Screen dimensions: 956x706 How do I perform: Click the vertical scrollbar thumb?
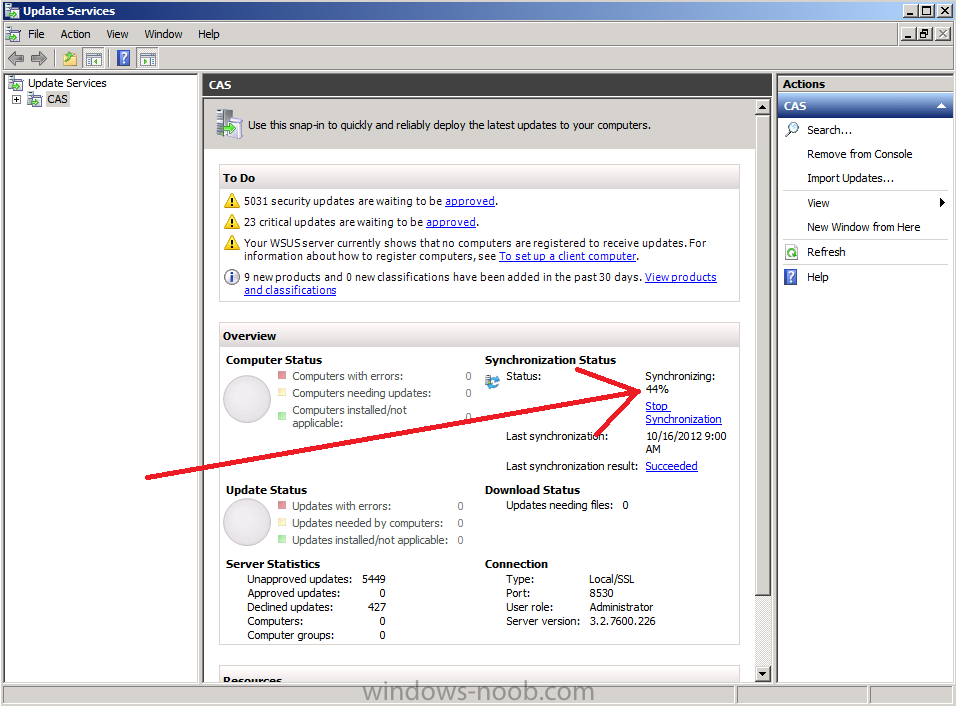[x=762, y=355]
